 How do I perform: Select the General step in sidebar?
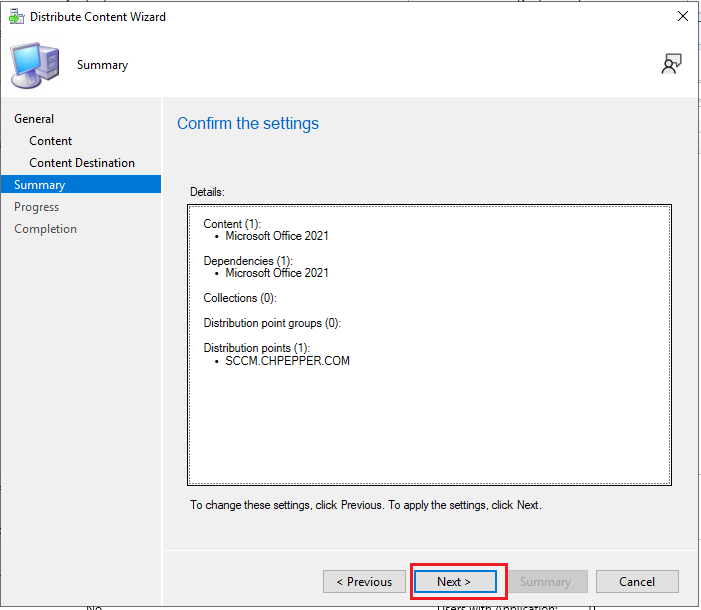(34, 119)
